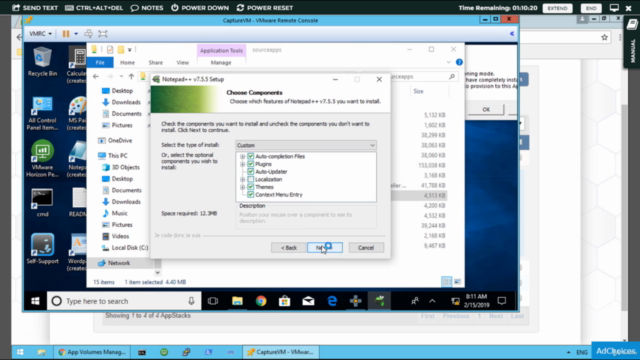Click the VMRC fullscreen icon

(103, 34)
